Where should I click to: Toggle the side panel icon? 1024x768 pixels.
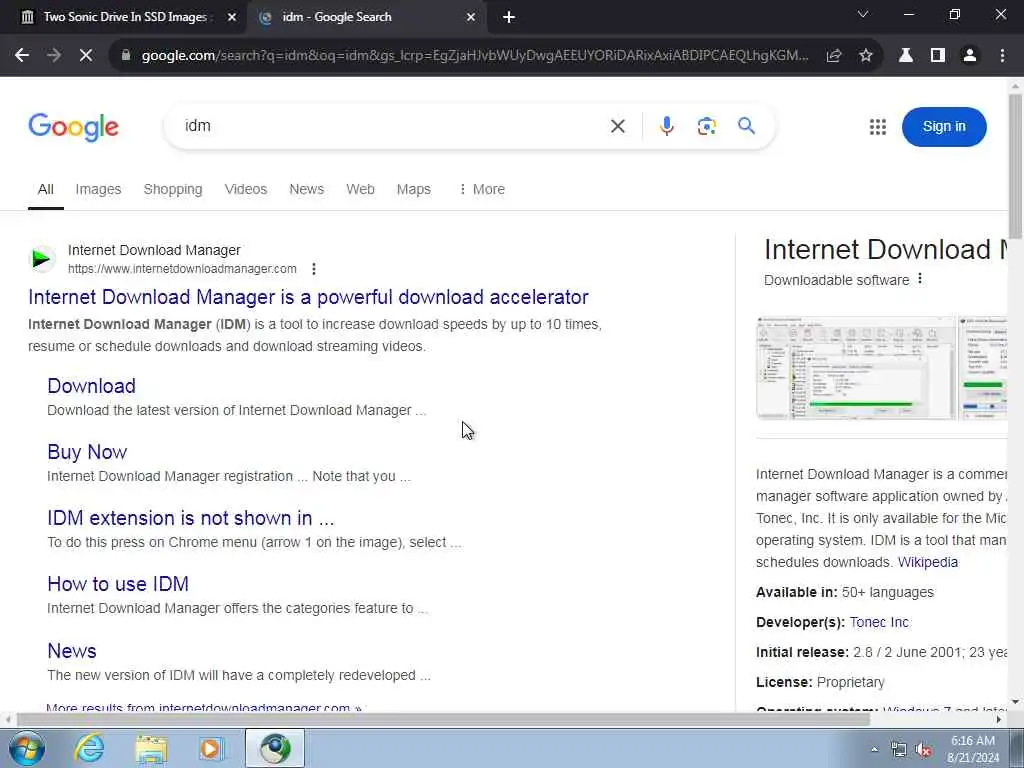pos(938,56)
